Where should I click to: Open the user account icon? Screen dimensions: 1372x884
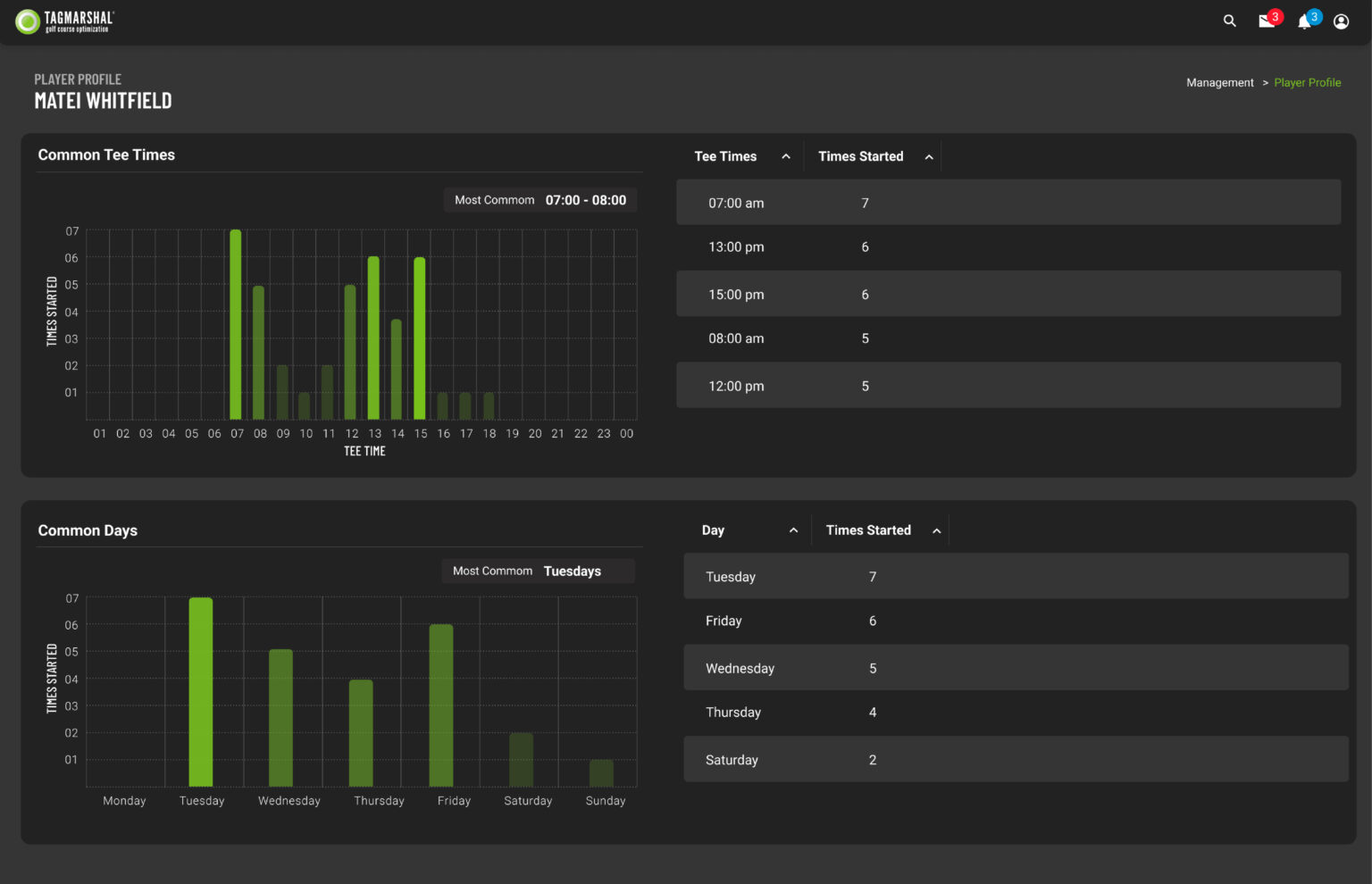coord(1341,21)
